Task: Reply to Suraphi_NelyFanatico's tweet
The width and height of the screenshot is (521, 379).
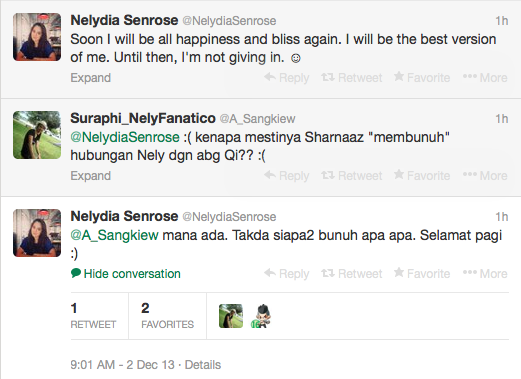Action: 287,176
